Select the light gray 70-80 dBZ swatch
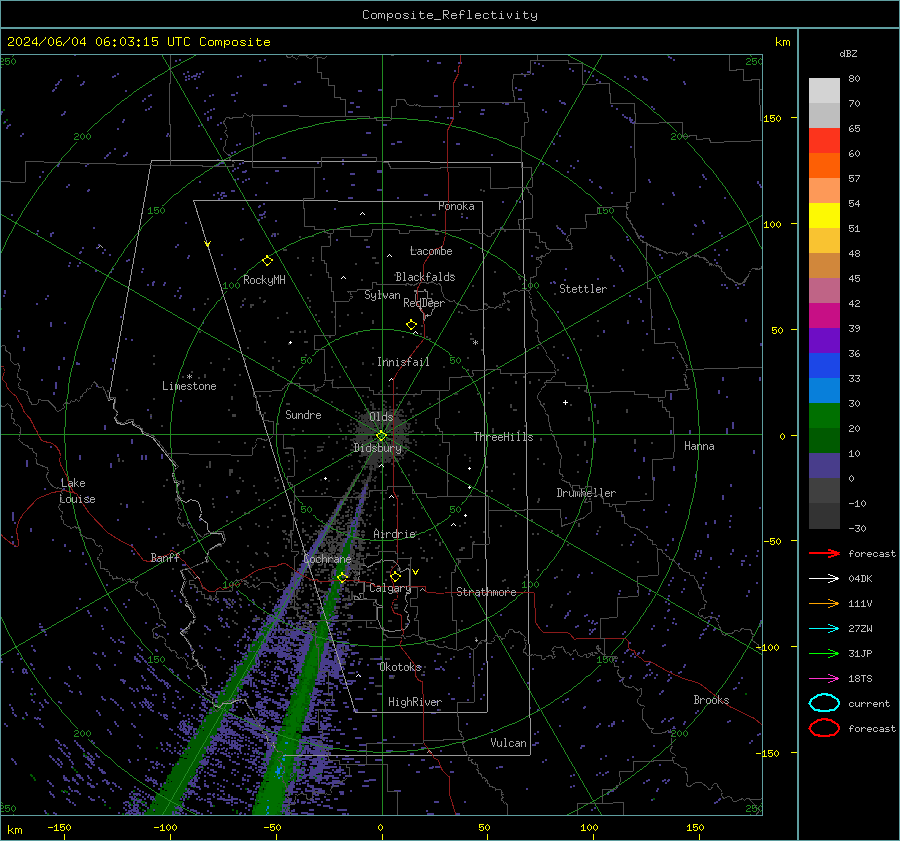This screenshot has height=841, width=900. tap(824, 91)
